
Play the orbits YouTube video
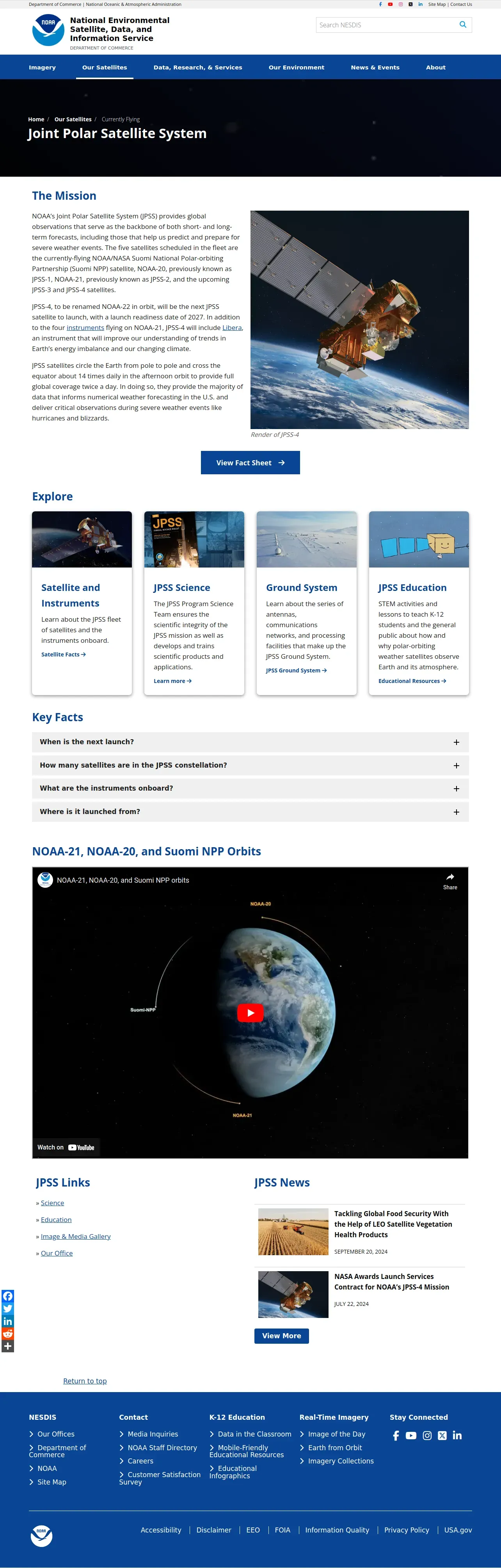coord(250,1013)
